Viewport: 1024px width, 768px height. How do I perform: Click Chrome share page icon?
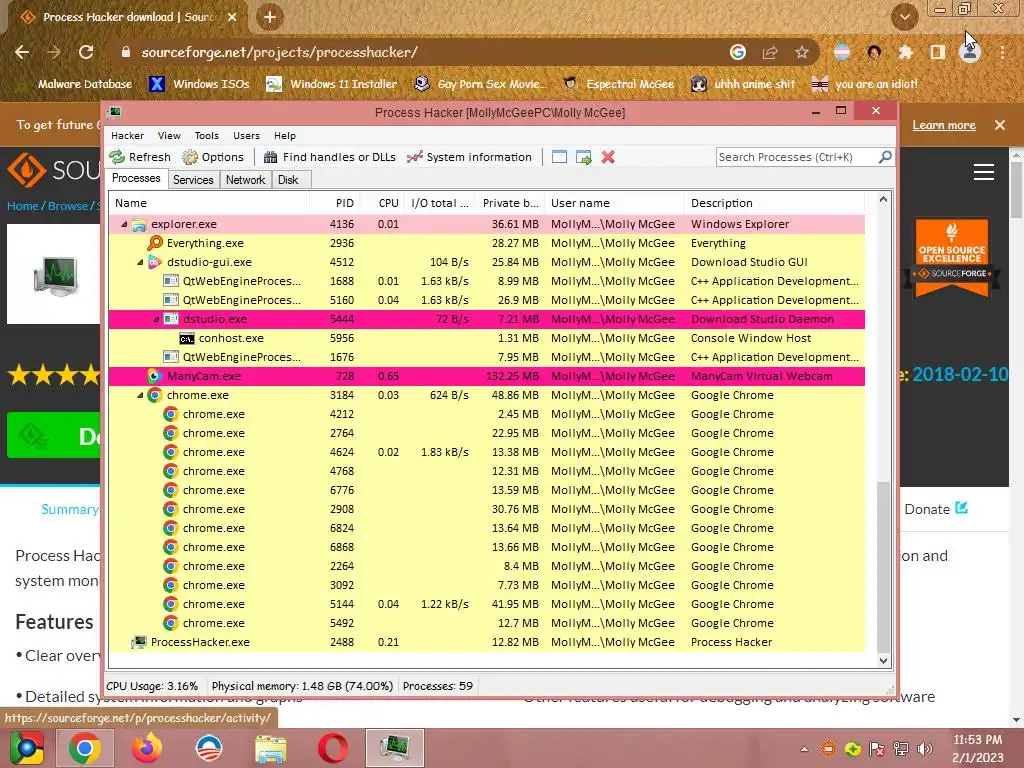pos(770,52)
